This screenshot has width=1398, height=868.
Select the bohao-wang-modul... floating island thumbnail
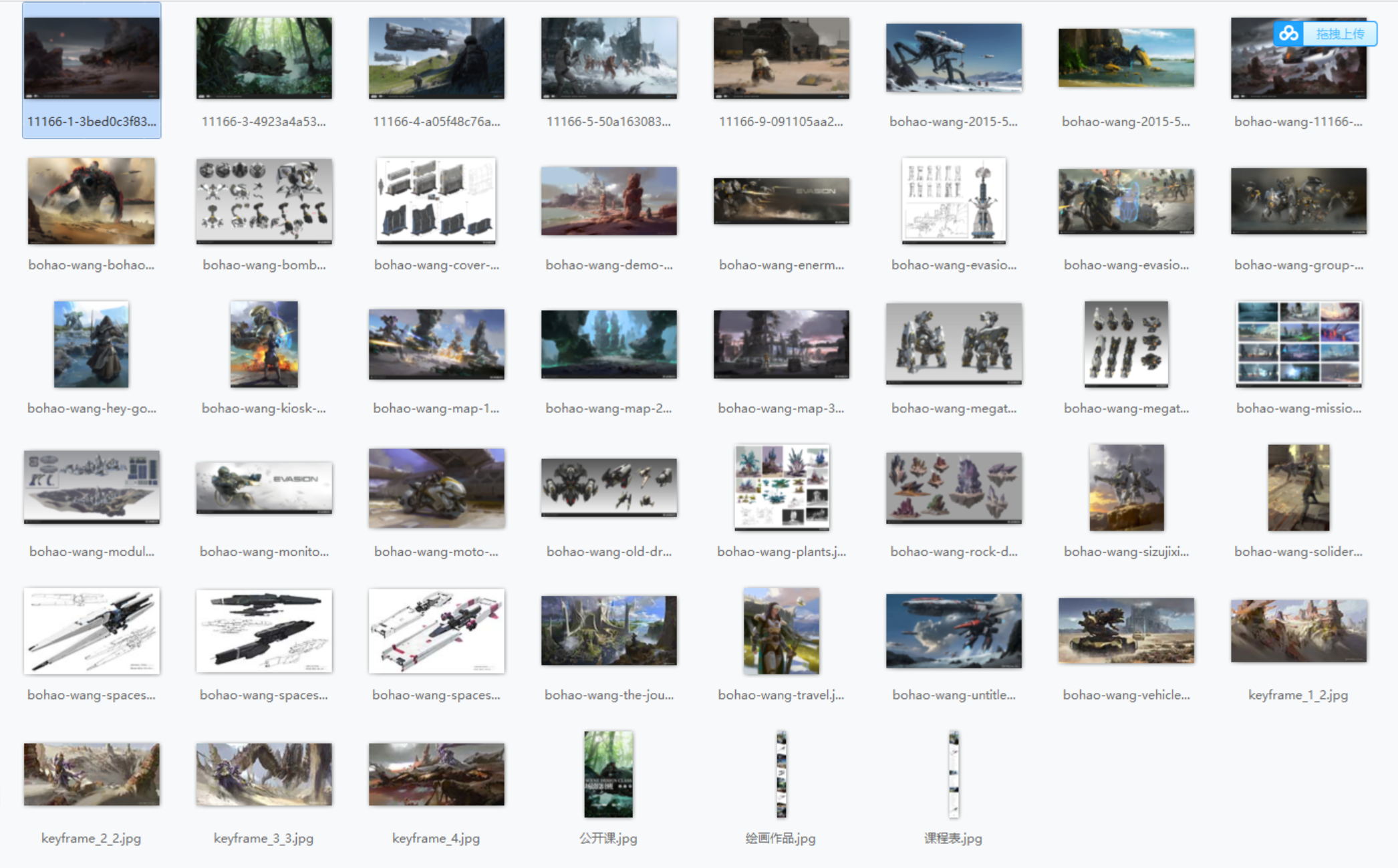92,487
